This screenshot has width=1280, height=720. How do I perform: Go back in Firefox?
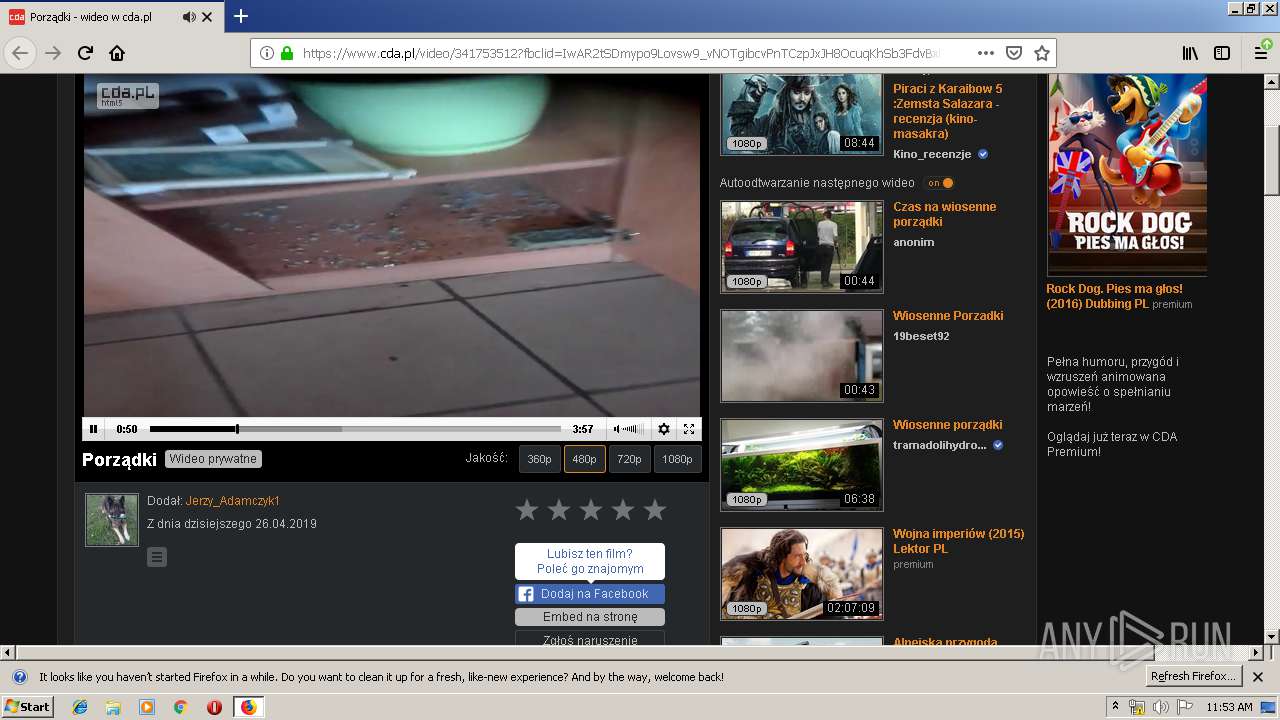coord(20,53)
